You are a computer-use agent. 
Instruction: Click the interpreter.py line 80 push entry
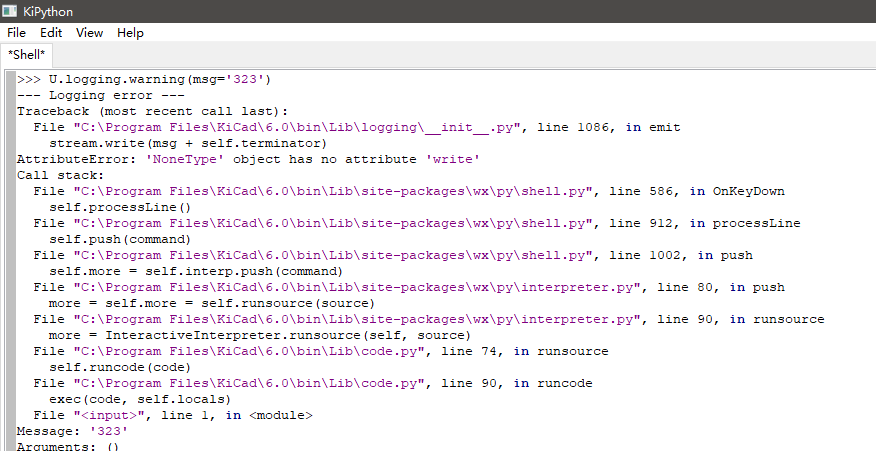pyautogui.click(x=408, y=287)
